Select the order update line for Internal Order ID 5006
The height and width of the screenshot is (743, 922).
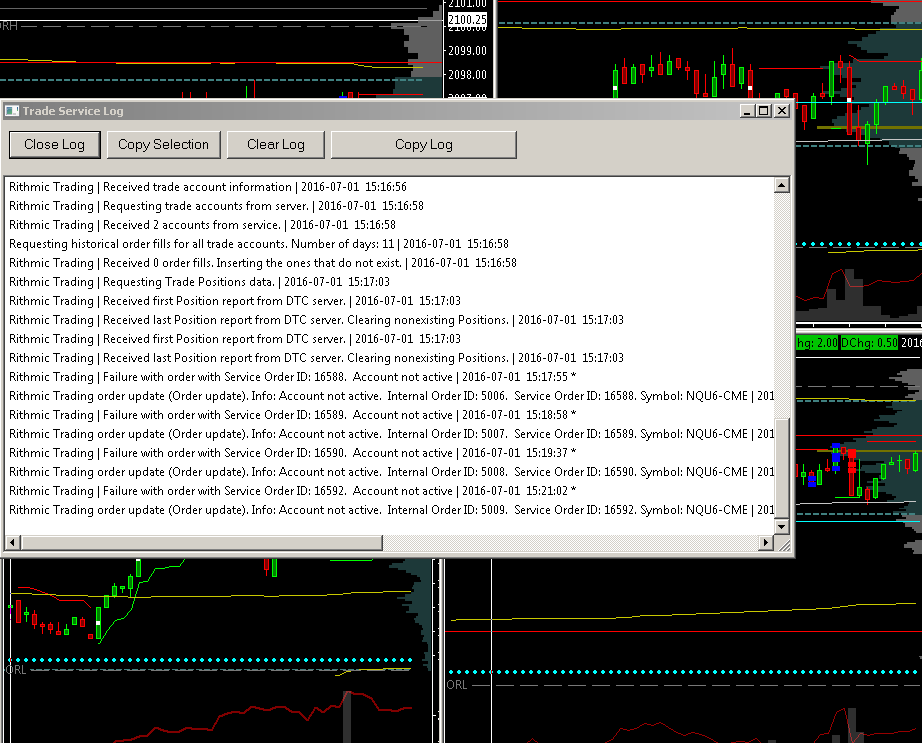click(x=391, y=396)
